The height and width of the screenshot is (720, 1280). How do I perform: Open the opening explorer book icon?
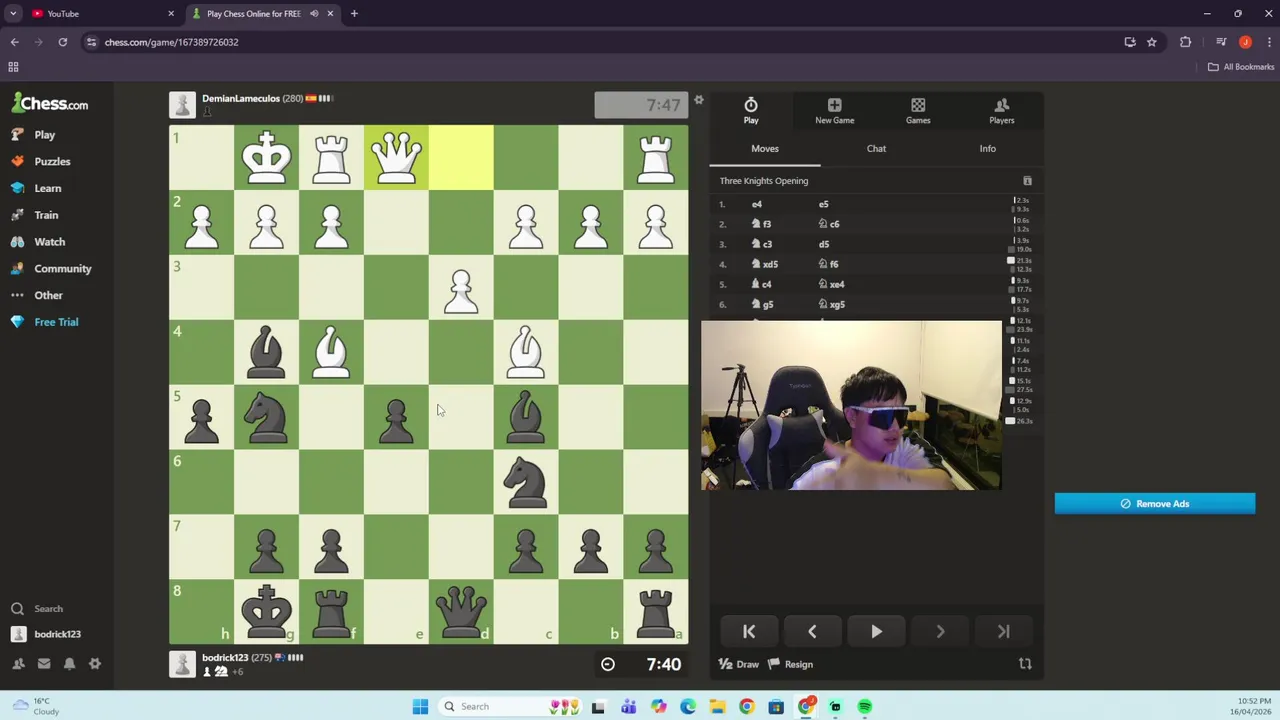(x=1027, y=181)
